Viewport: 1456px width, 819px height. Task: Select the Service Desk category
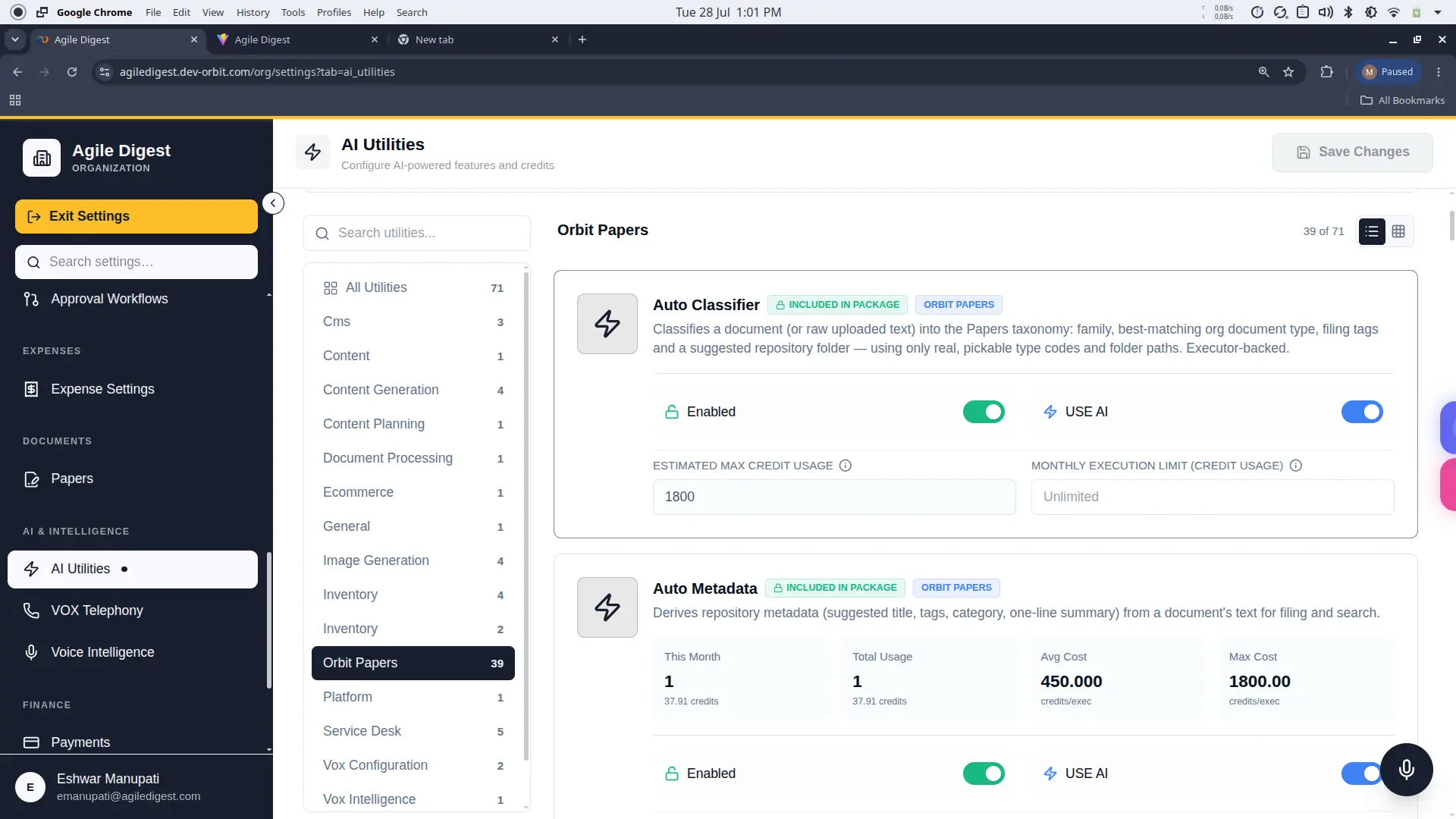[x=413, y=731]
